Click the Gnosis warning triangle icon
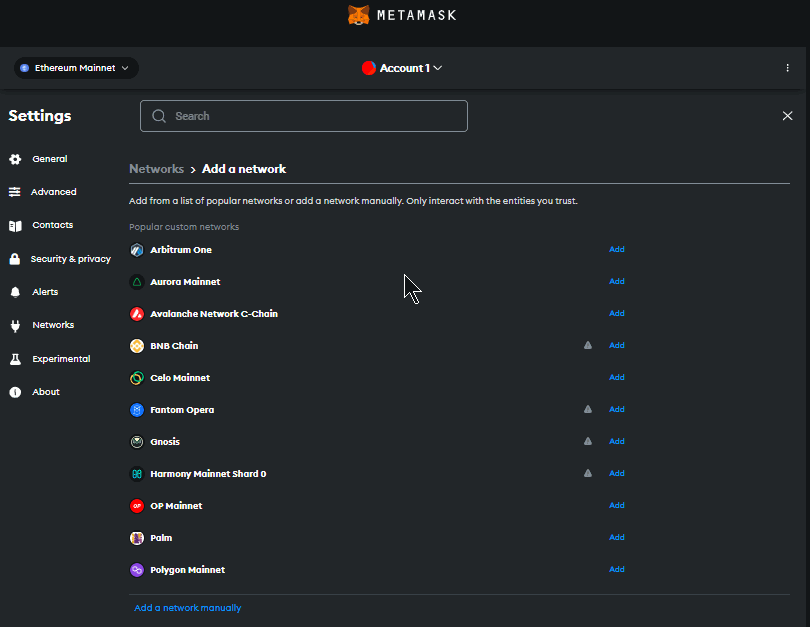810x627 pixels. pos(588,441)
